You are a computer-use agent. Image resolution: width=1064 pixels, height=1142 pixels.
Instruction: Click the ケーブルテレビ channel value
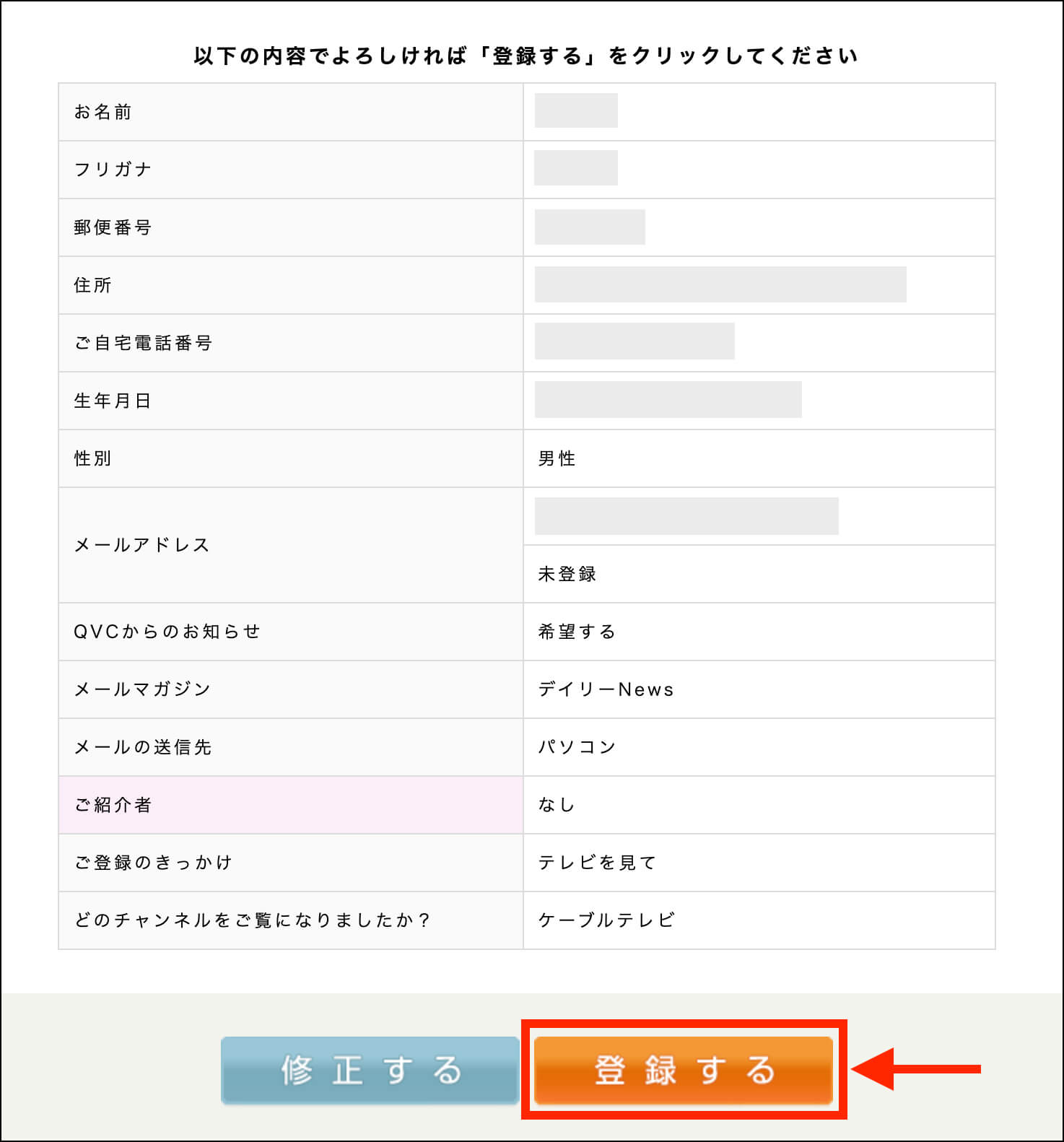coord(606,920)
